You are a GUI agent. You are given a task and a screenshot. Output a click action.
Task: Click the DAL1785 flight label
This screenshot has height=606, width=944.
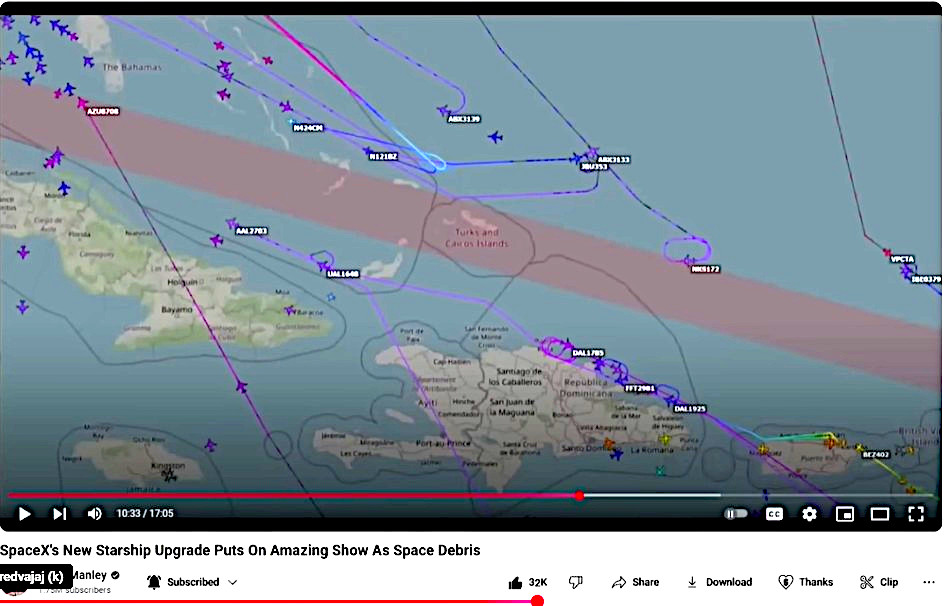pyautogui.click(x=588, y=353)
